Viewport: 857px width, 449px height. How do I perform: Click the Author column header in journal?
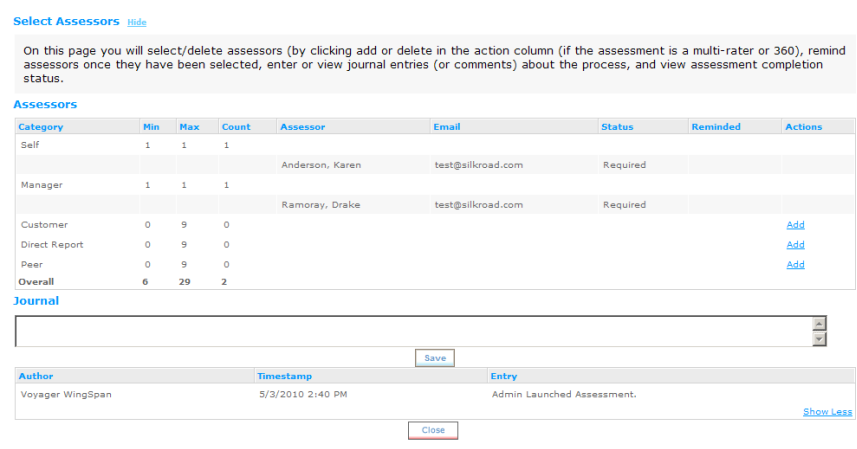[x=36, y=376]
